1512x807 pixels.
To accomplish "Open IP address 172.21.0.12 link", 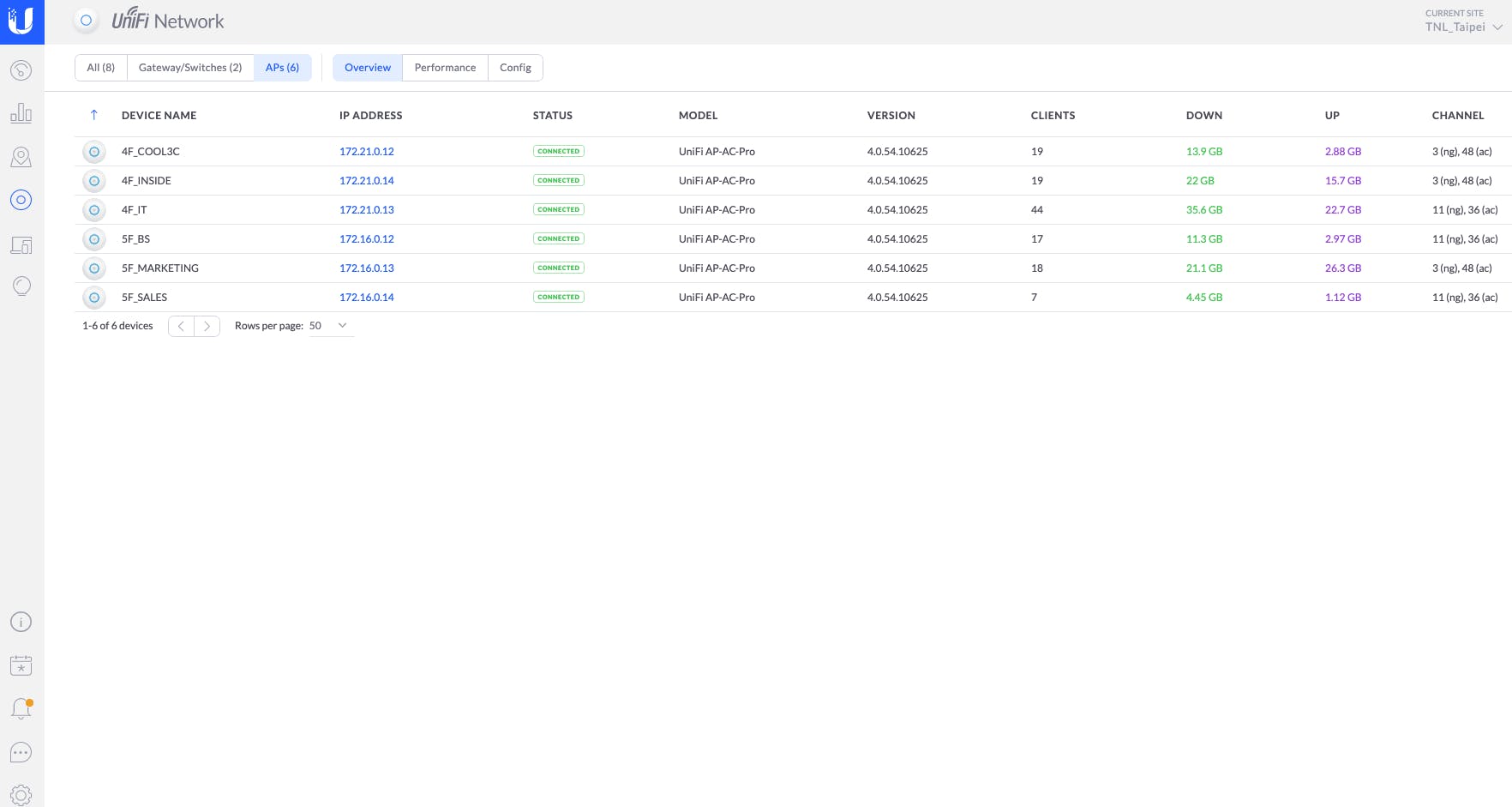I will 367,152.
